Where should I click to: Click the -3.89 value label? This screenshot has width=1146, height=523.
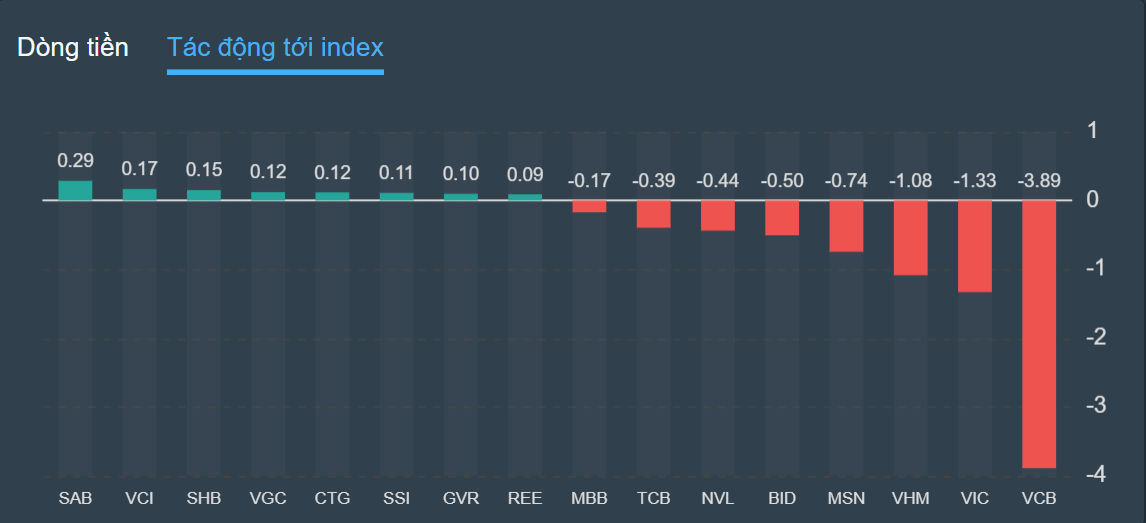click(1039, 181)
